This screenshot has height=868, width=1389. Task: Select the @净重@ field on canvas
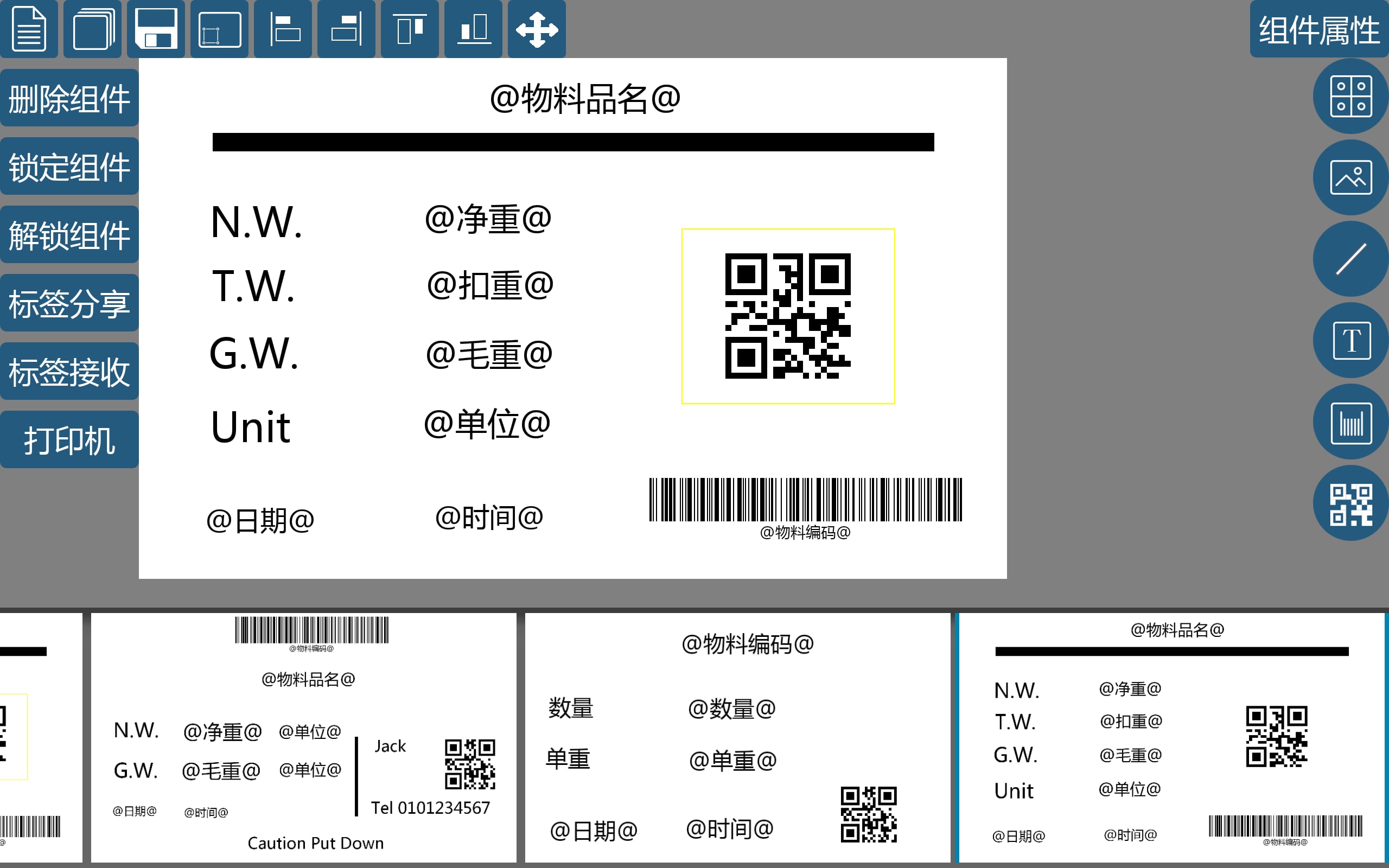[488, 219]
